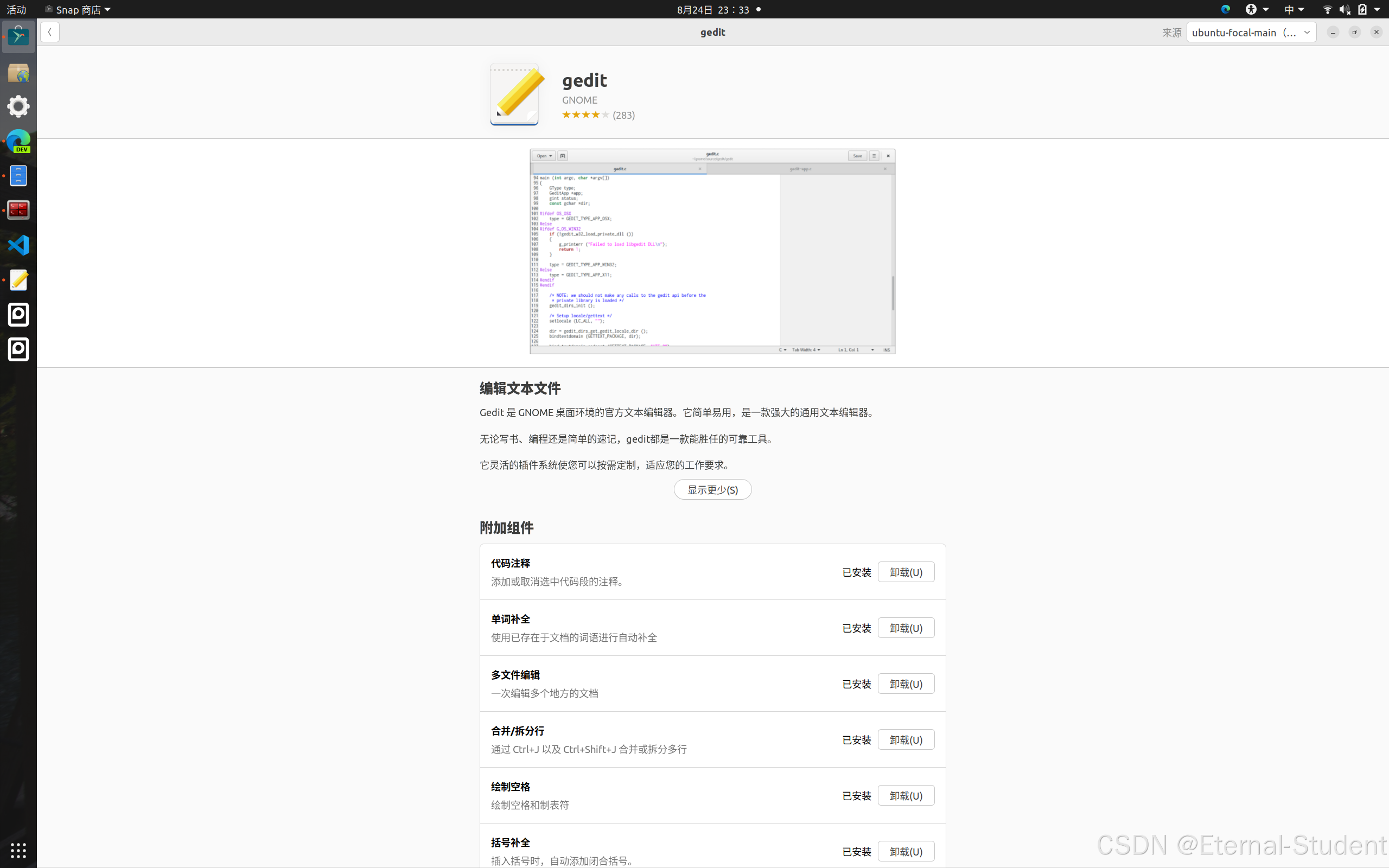
Task: Uninstall the 代码注释 add-on
Action: click(x=906, y=572)
